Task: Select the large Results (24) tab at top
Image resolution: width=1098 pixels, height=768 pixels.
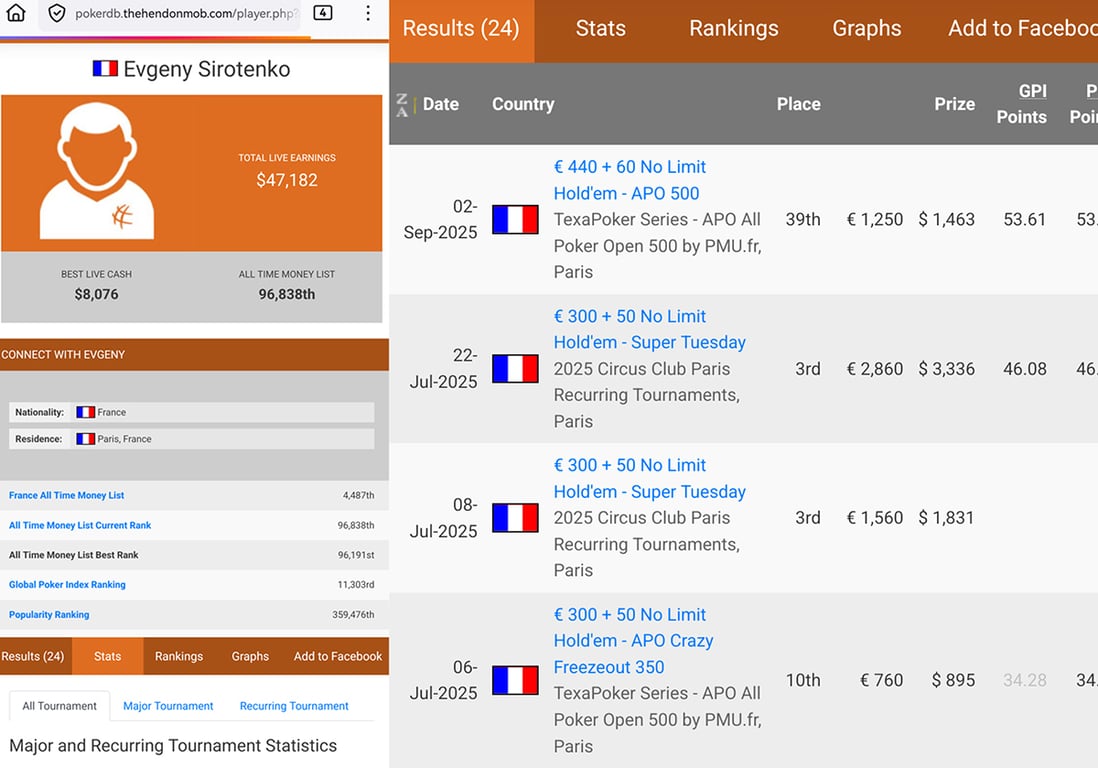Action: 461,29
